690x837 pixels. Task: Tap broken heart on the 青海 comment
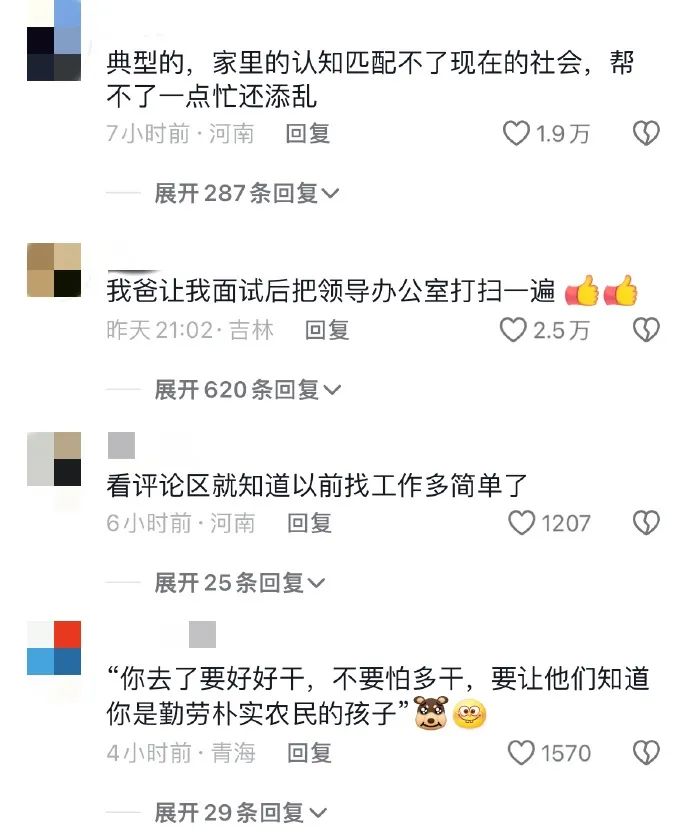(646, 753)
